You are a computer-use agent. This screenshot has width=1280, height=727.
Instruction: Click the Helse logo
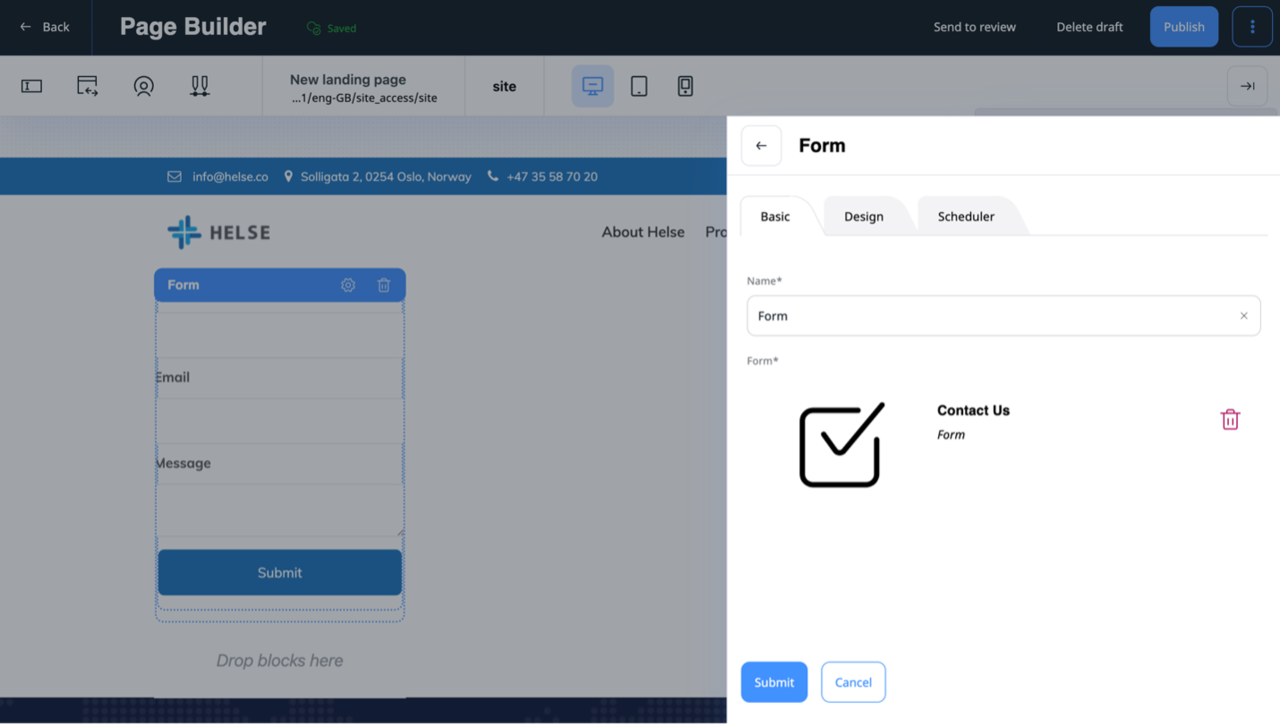tap(218, 232)
